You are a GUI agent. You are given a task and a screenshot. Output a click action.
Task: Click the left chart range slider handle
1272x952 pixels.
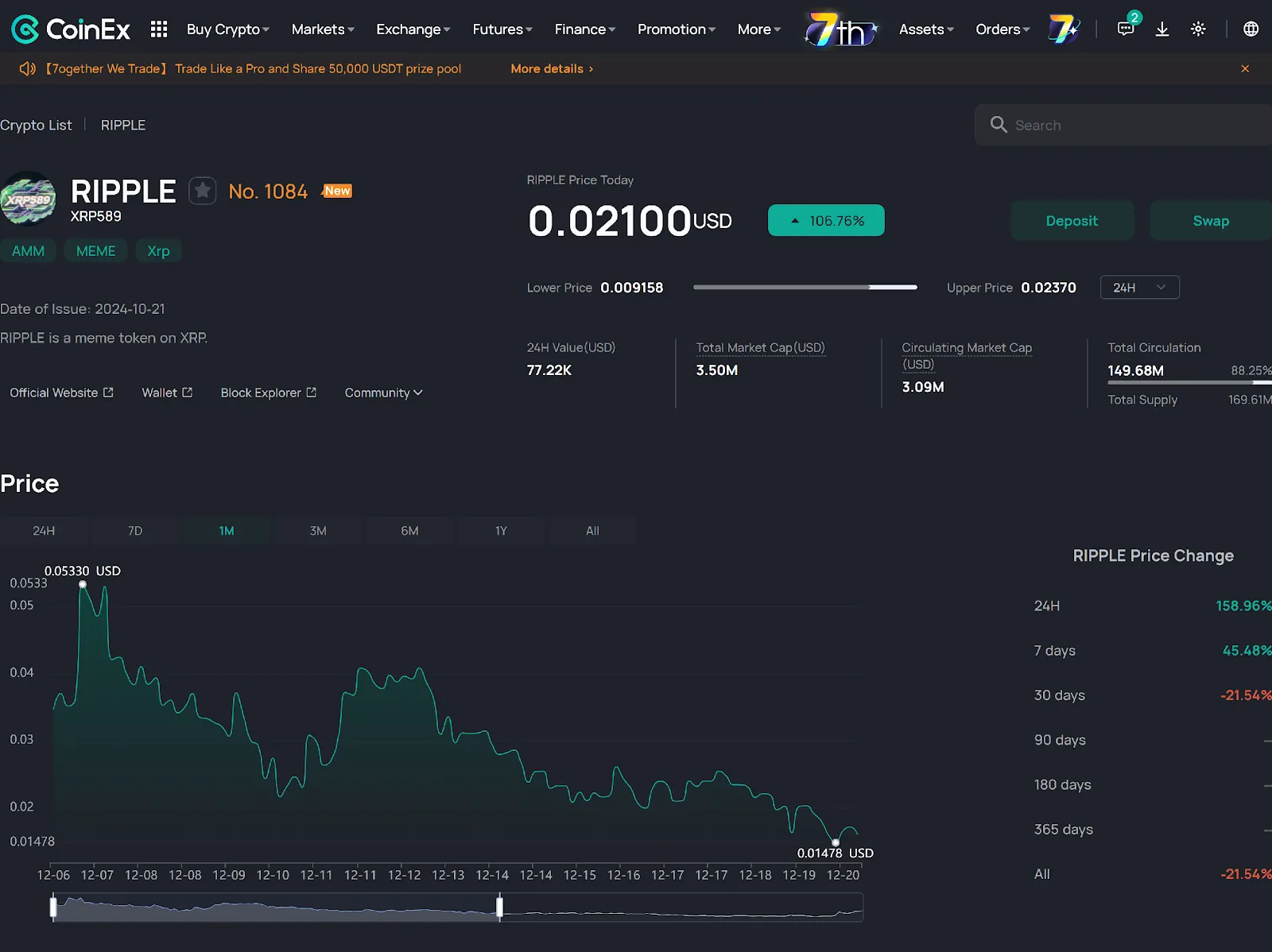click(x=53, y=907)
